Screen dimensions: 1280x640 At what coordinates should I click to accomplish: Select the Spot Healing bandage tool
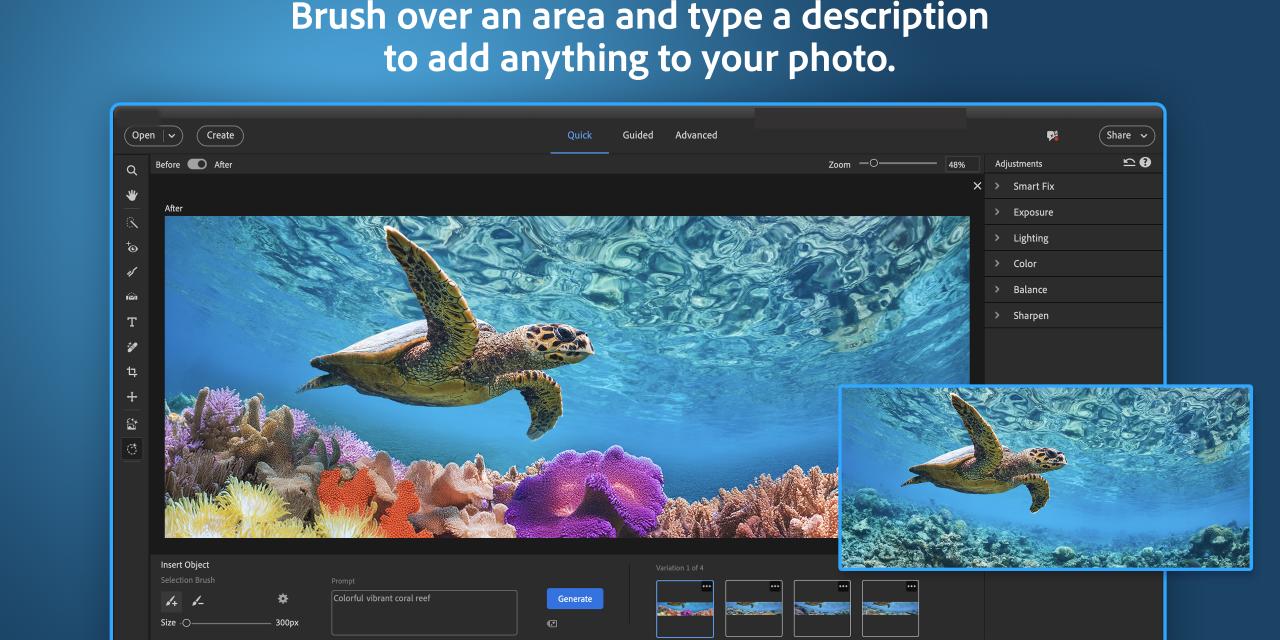click(x=131, y=347)
